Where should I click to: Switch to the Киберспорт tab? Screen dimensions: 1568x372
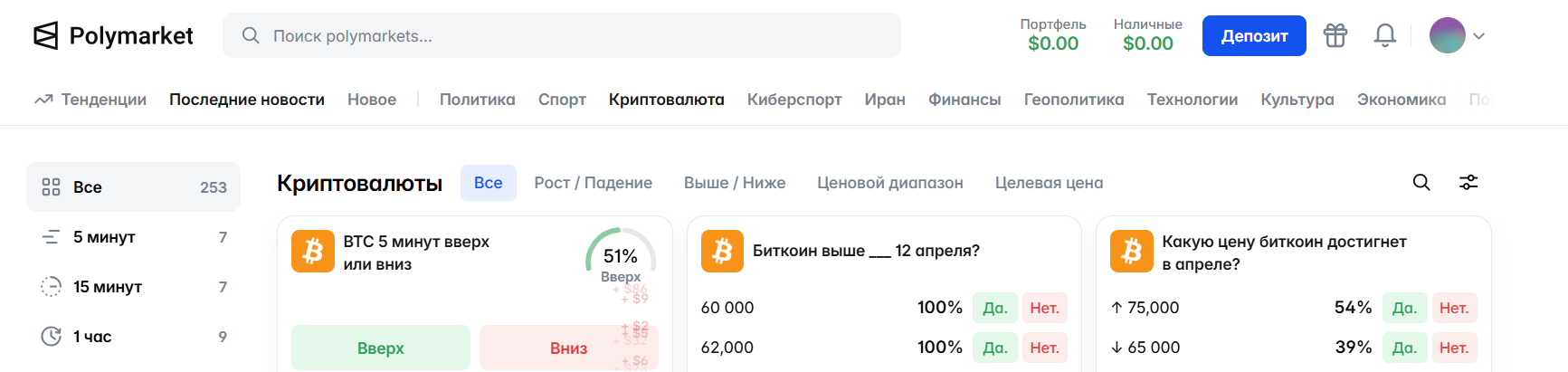pos(794,100)
